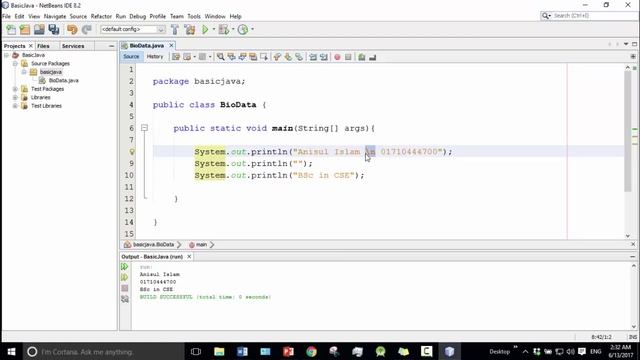Click the editor vertical scrollbar
The width and height of the screenshot is (640, 360).
[x=628, y=131]
